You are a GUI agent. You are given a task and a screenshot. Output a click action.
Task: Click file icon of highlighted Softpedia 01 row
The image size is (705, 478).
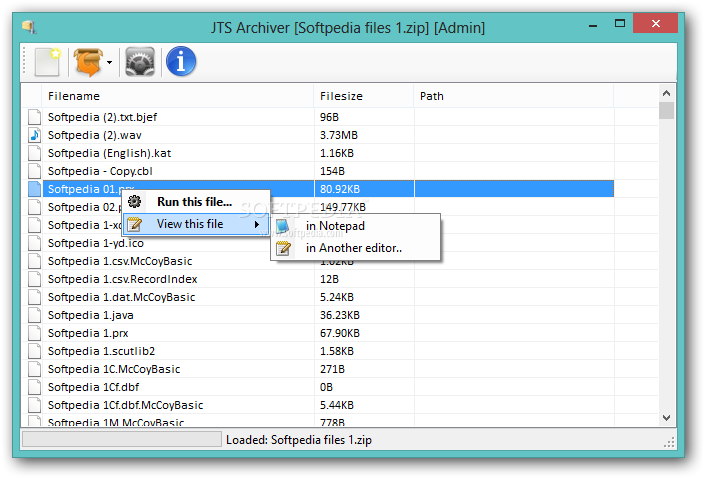[34, 189]
